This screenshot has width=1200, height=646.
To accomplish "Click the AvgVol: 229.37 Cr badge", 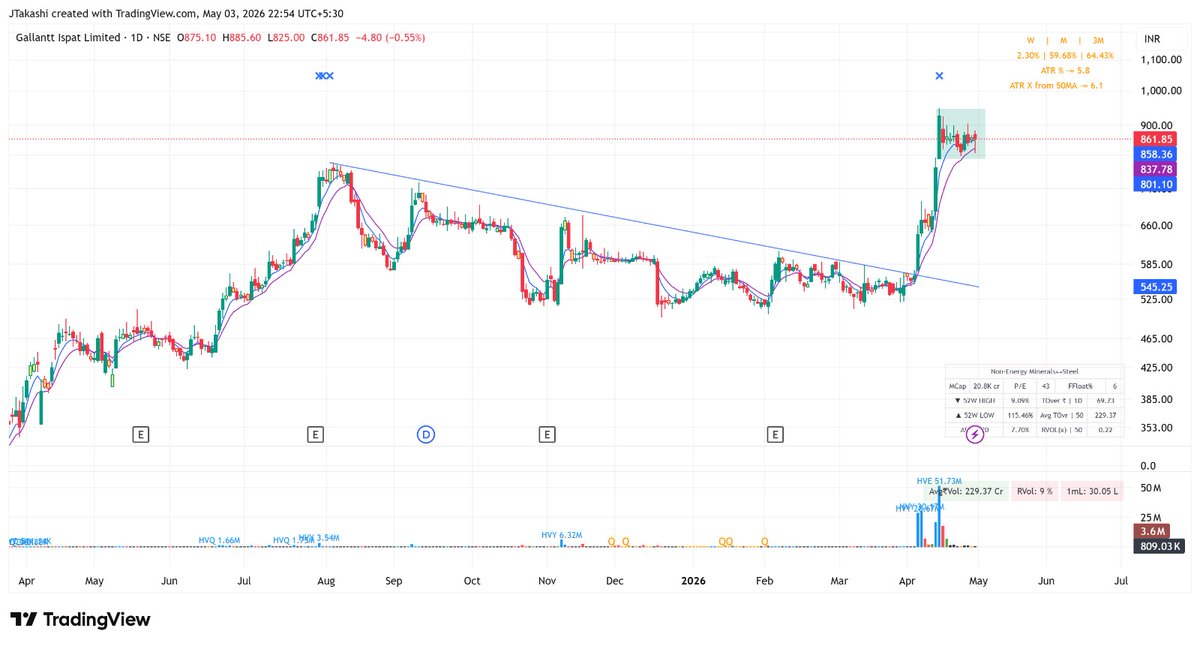I will coord(968,491).
